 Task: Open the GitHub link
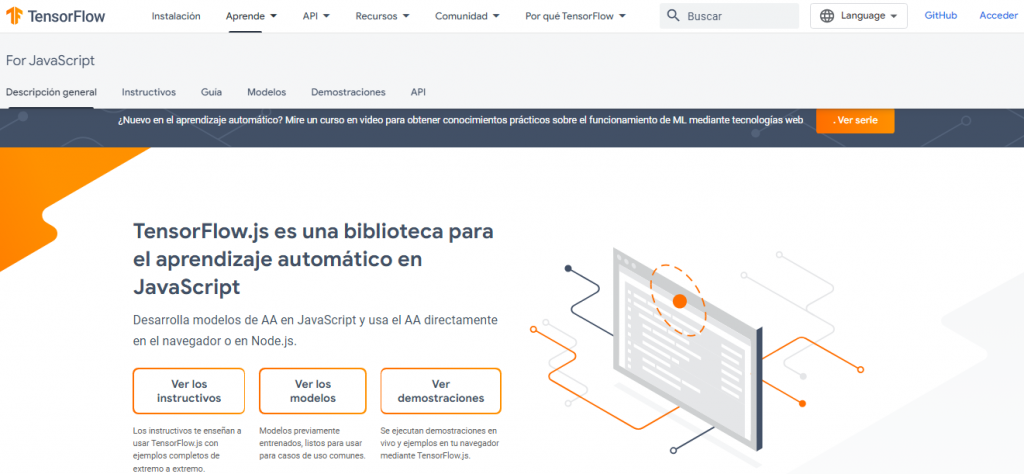[x=941, y=16]
